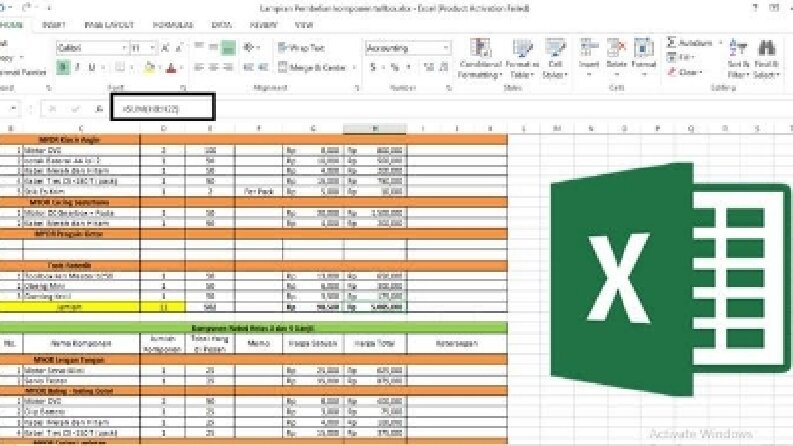Expand the Underline style arrow
The height and width of the screenshot is (446, 793).
(103, 67)
